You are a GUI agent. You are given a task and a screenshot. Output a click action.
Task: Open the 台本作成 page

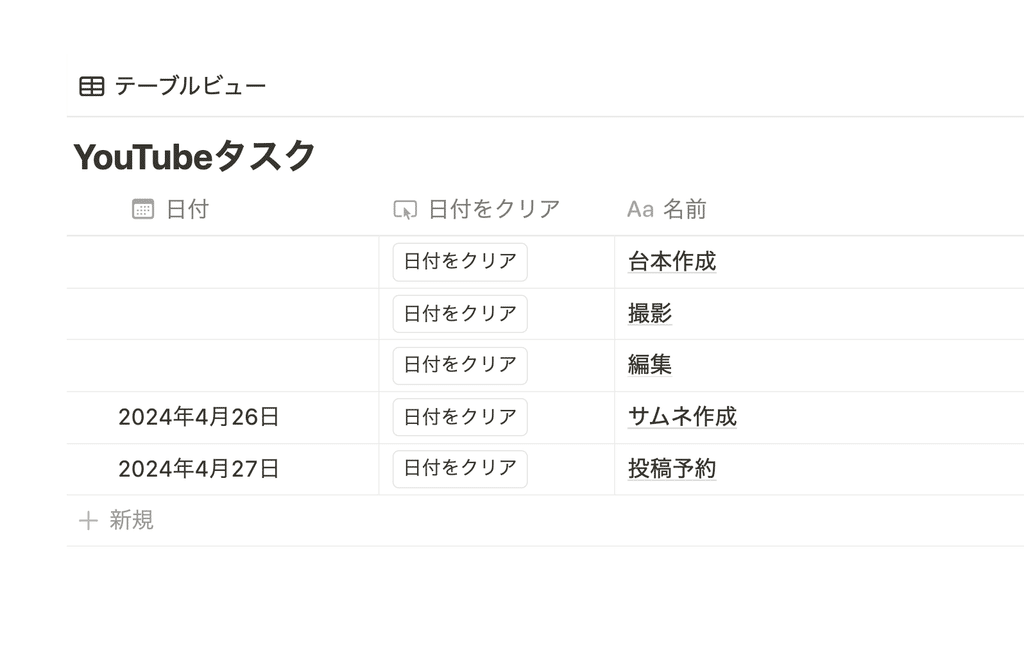(x=672, y=261)
